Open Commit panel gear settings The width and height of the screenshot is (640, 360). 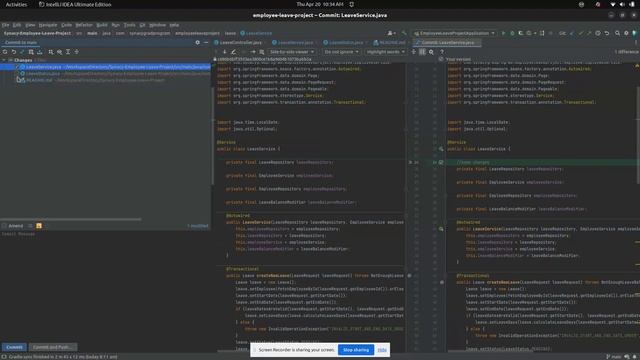[198, 42]
